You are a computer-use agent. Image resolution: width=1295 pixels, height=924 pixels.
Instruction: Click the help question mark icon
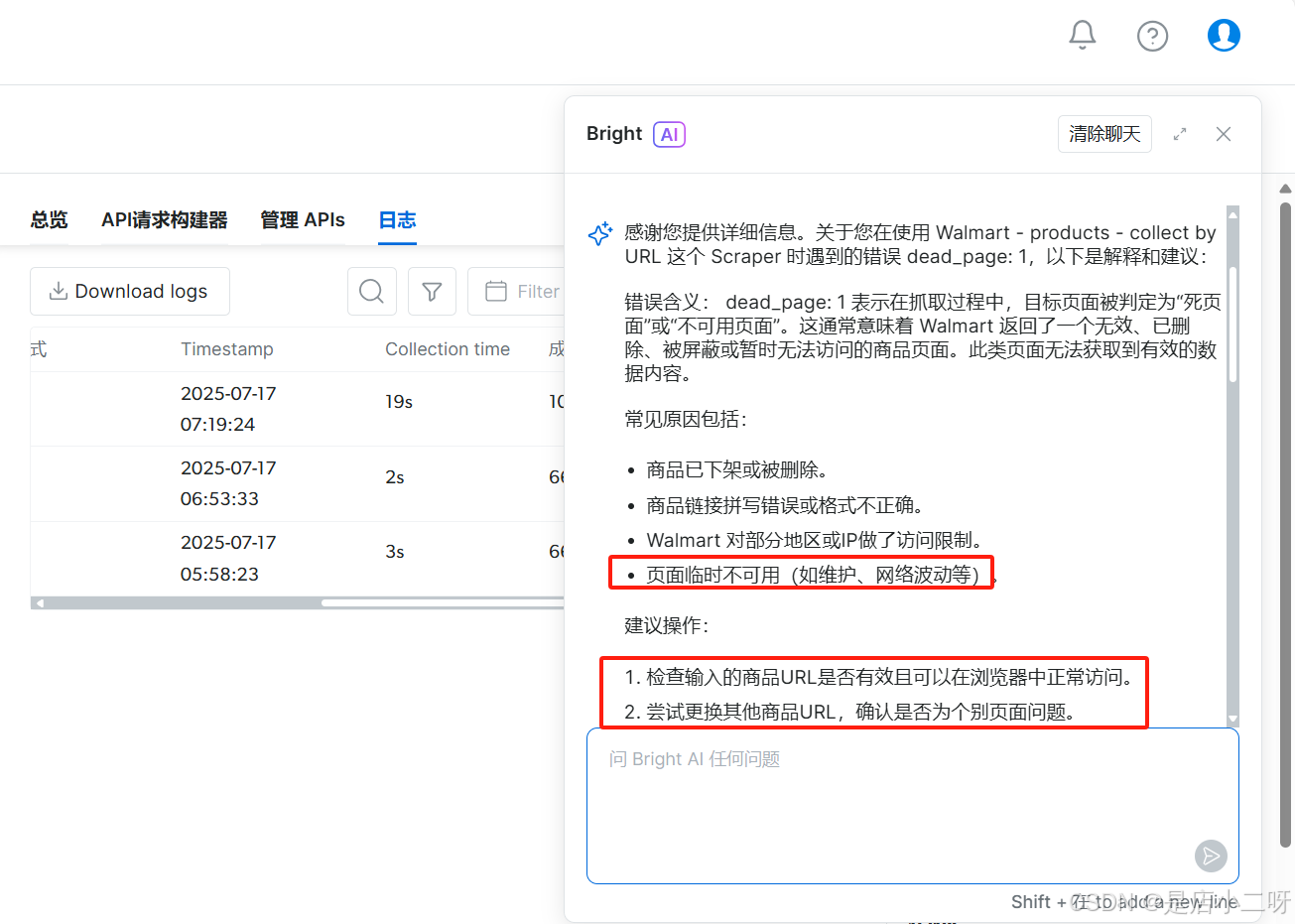pyautogui.click(x=1152, y=37)
